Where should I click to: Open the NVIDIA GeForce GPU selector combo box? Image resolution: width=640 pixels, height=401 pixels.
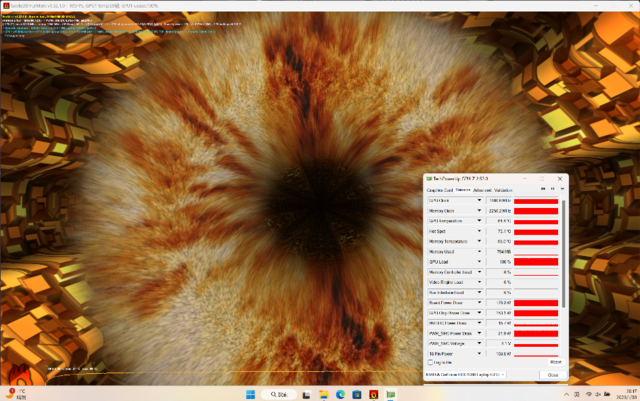pyautogui.click(x=465, y=374)
